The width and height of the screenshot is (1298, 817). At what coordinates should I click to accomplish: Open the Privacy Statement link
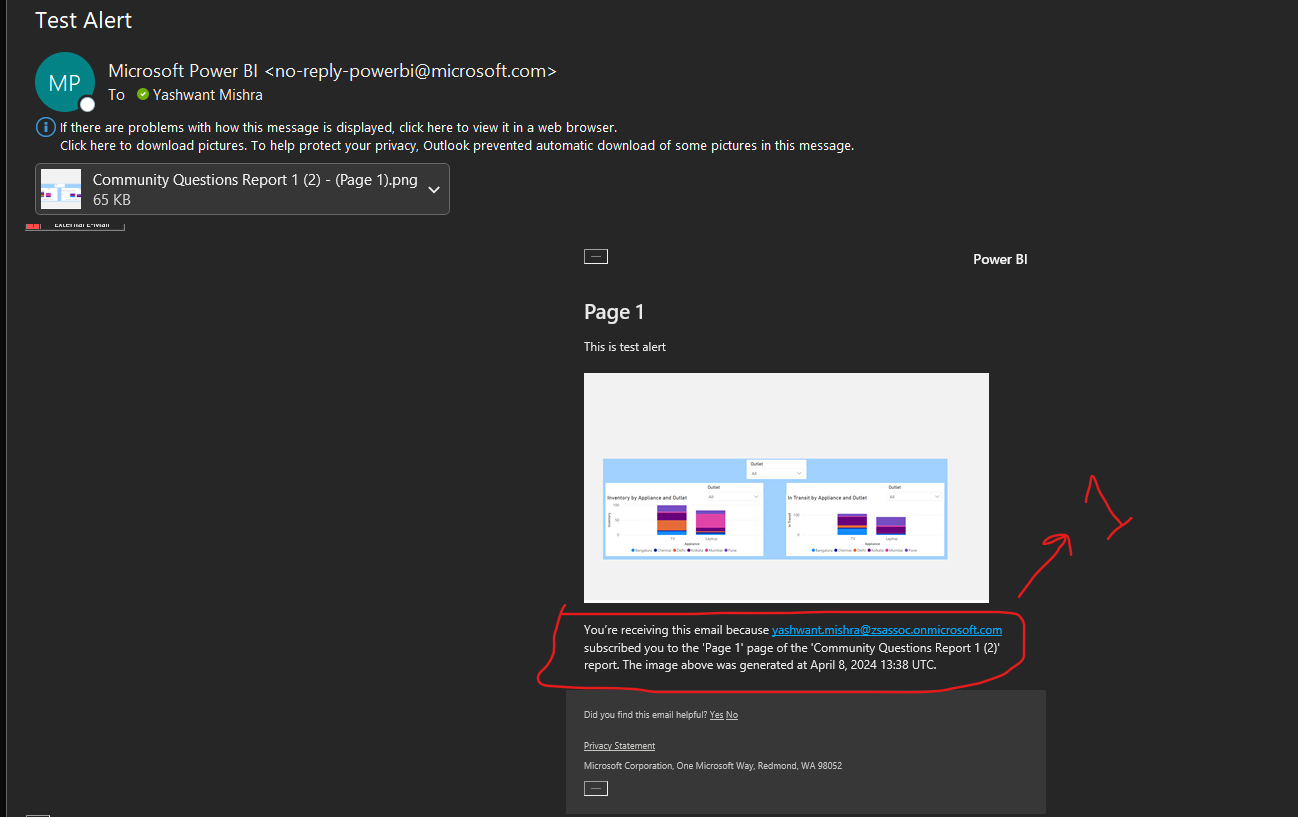click(619, 746)
